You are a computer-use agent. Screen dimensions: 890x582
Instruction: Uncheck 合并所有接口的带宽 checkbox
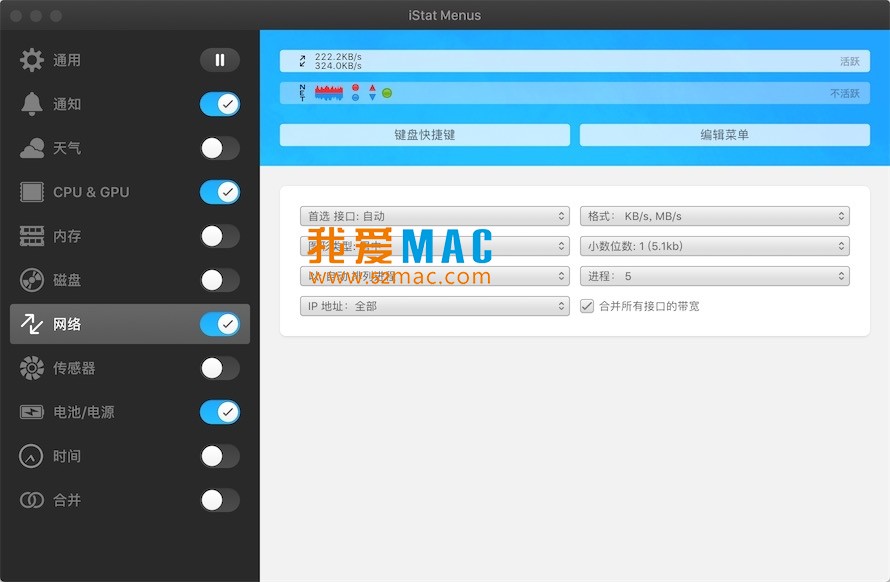tap(587, 306)
